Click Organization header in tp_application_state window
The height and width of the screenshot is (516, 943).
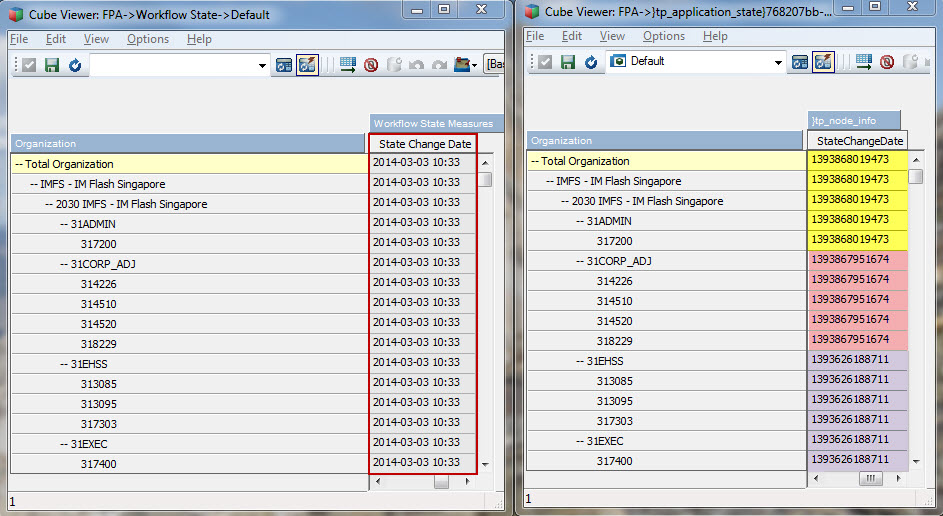[x=665, y=141]
